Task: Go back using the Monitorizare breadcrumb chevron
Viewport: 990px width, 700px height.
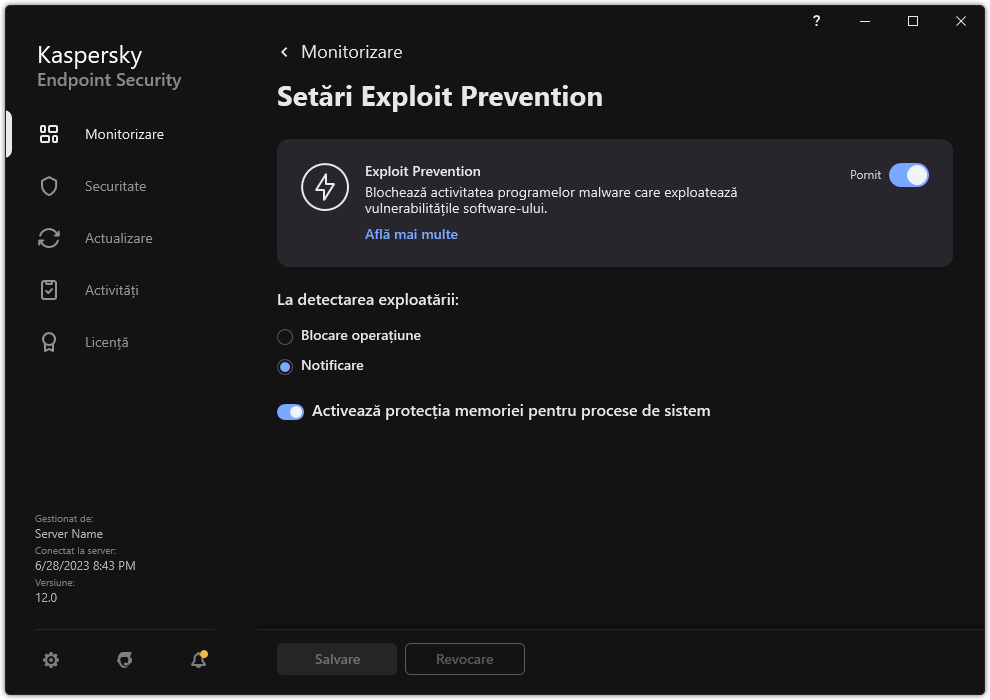Action: click(x=284, y=51)
